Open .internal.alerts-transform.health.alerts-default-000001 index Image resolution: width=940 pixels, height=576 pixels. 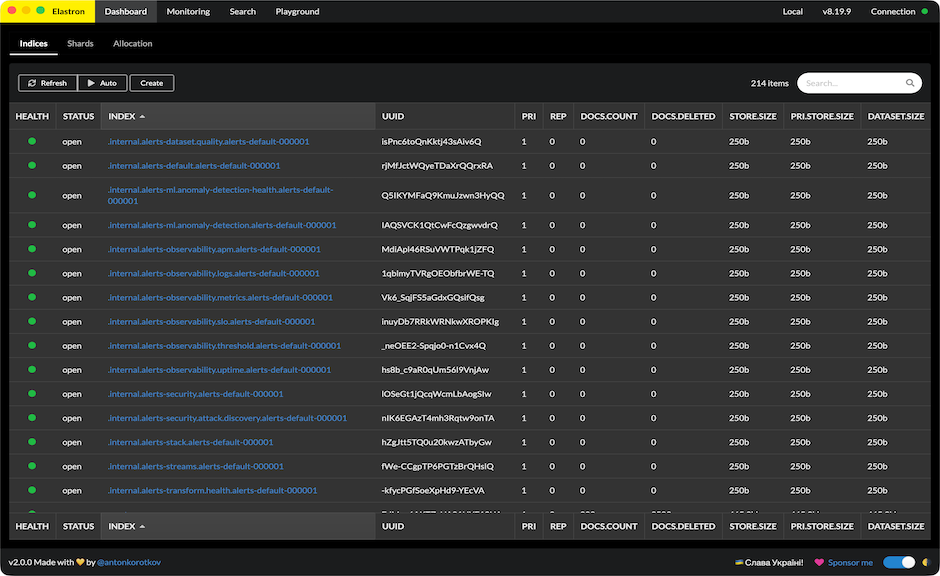coord(212,490)
